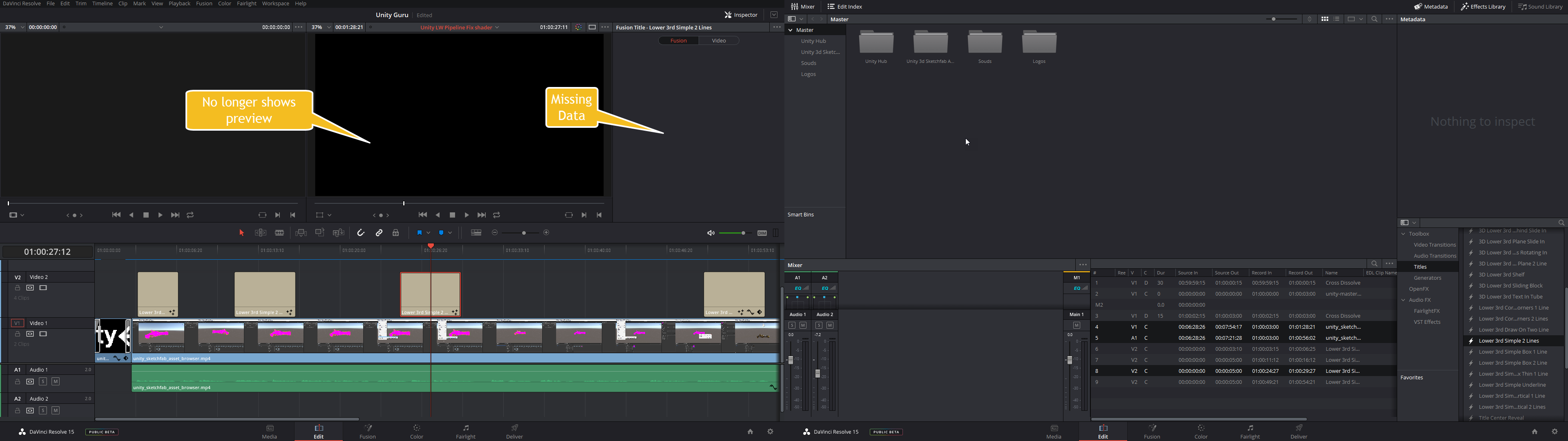This screenshot has height=441, width=1568.
Task: Collapse the Toolbox tree in Effects Library
Action: 1404,234
